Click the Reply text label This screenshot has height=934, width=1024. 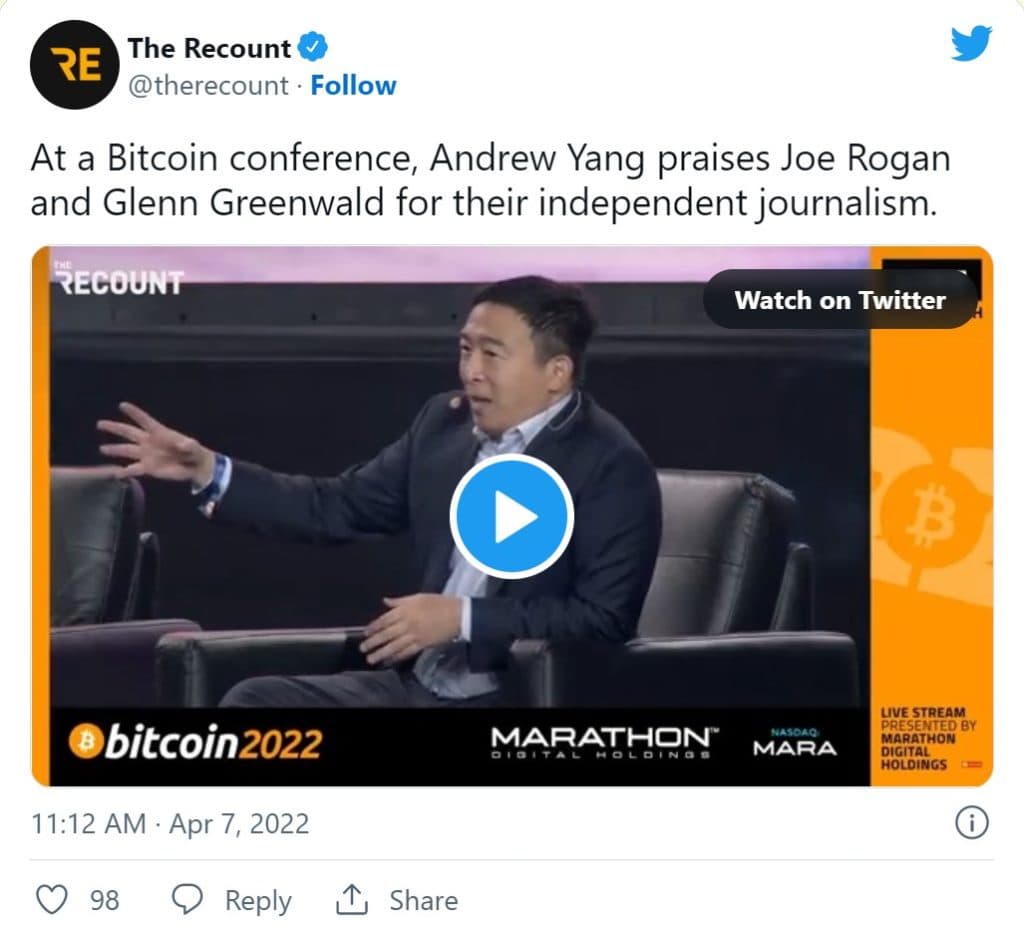coord(258,900)
